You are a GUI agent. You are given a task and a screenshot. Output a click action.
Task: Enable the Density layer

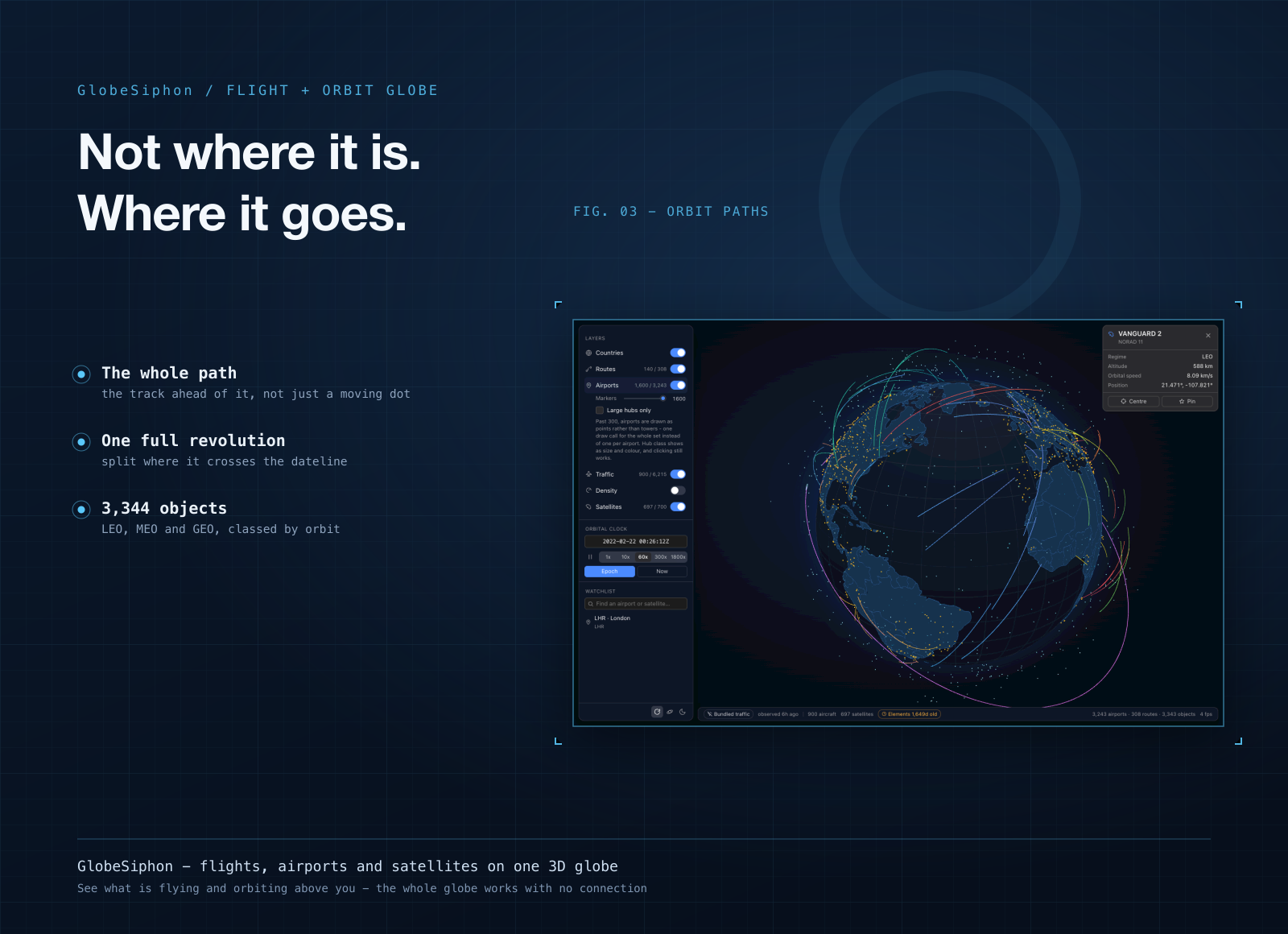(x=678, y=490)
